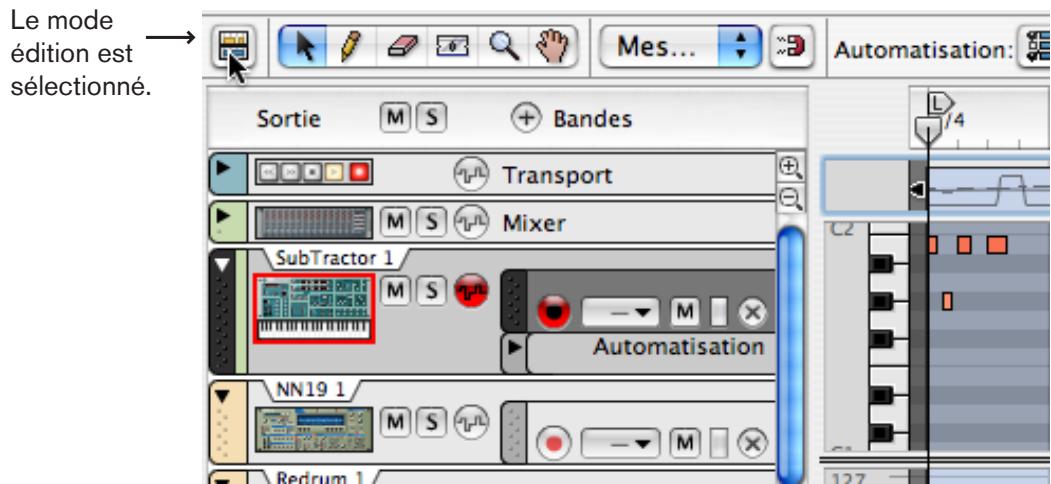Click the NN19 1 device thumbnail
1051x484 pixels.
(314, 428)
